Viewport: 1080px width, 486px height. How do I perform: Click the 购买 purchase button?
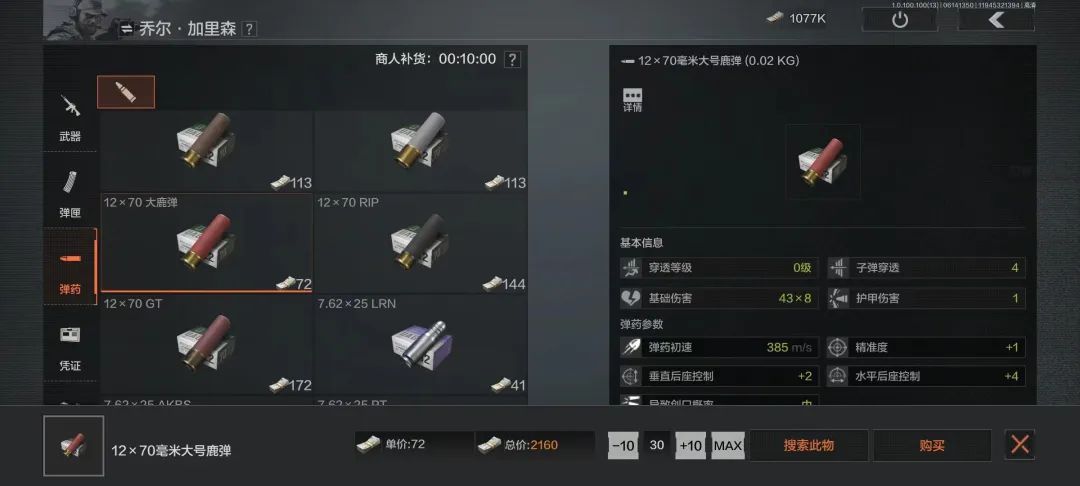tap(932, 445)
